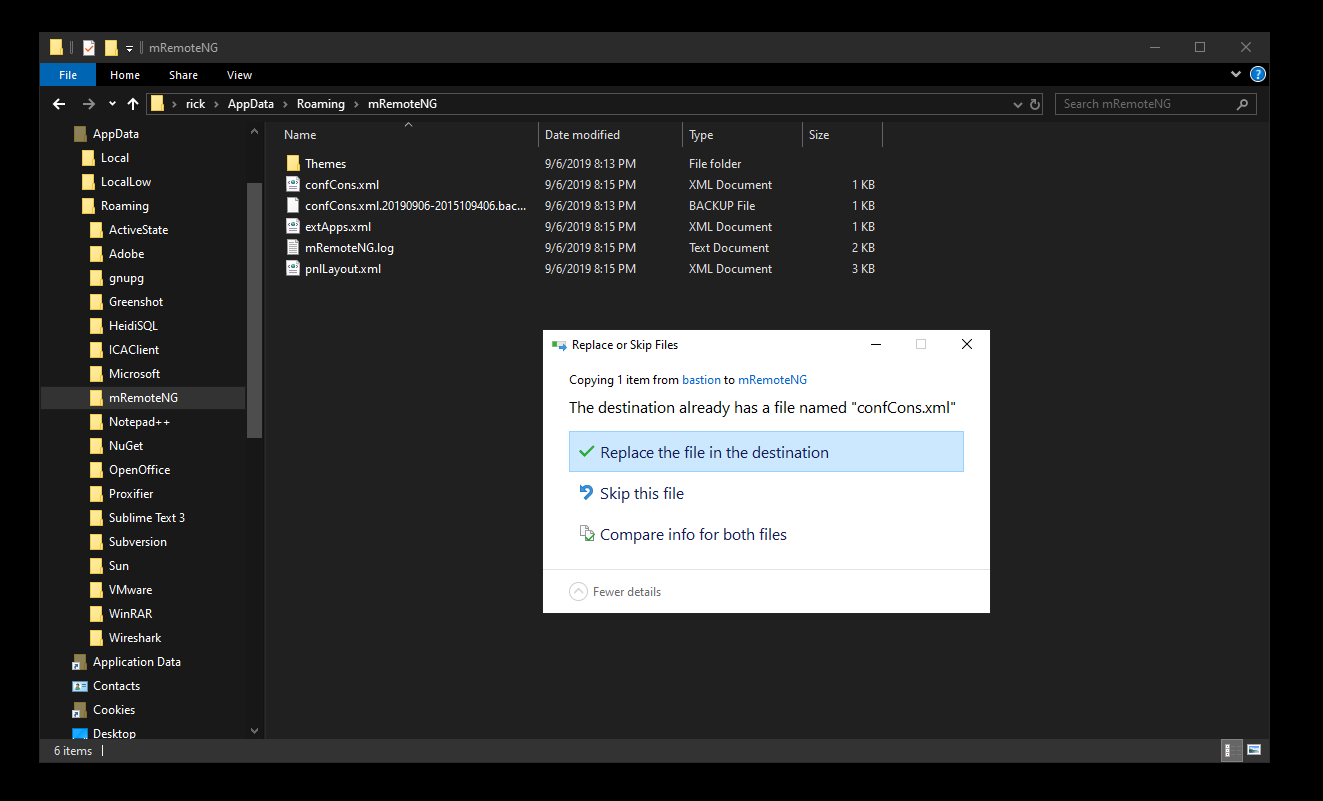The height and width of the screenshot is (801, 1323).
Task: Expand the ribbon chevron
Action: point(1237,75)
